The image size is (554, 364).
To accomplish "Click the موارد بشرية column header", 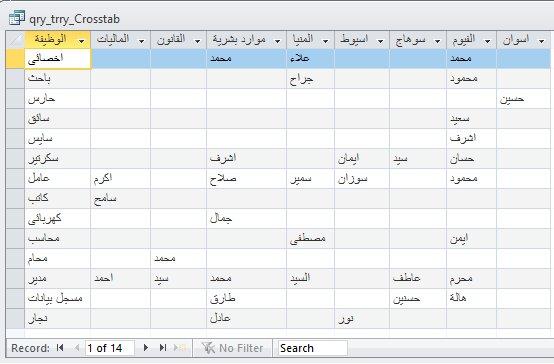I will (246, 40).
